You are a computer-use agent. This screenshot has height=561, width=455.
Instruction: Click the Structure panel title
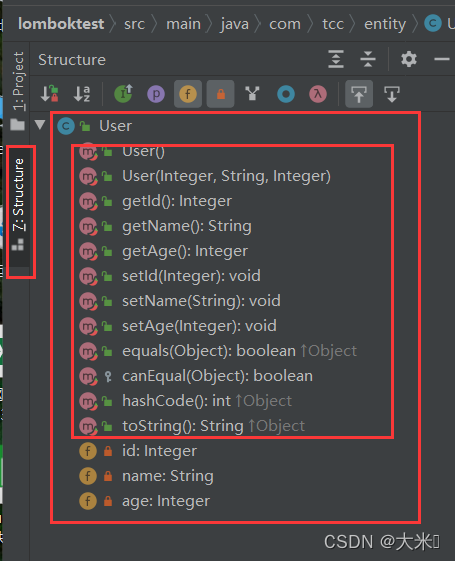click(x=72, y=60)
